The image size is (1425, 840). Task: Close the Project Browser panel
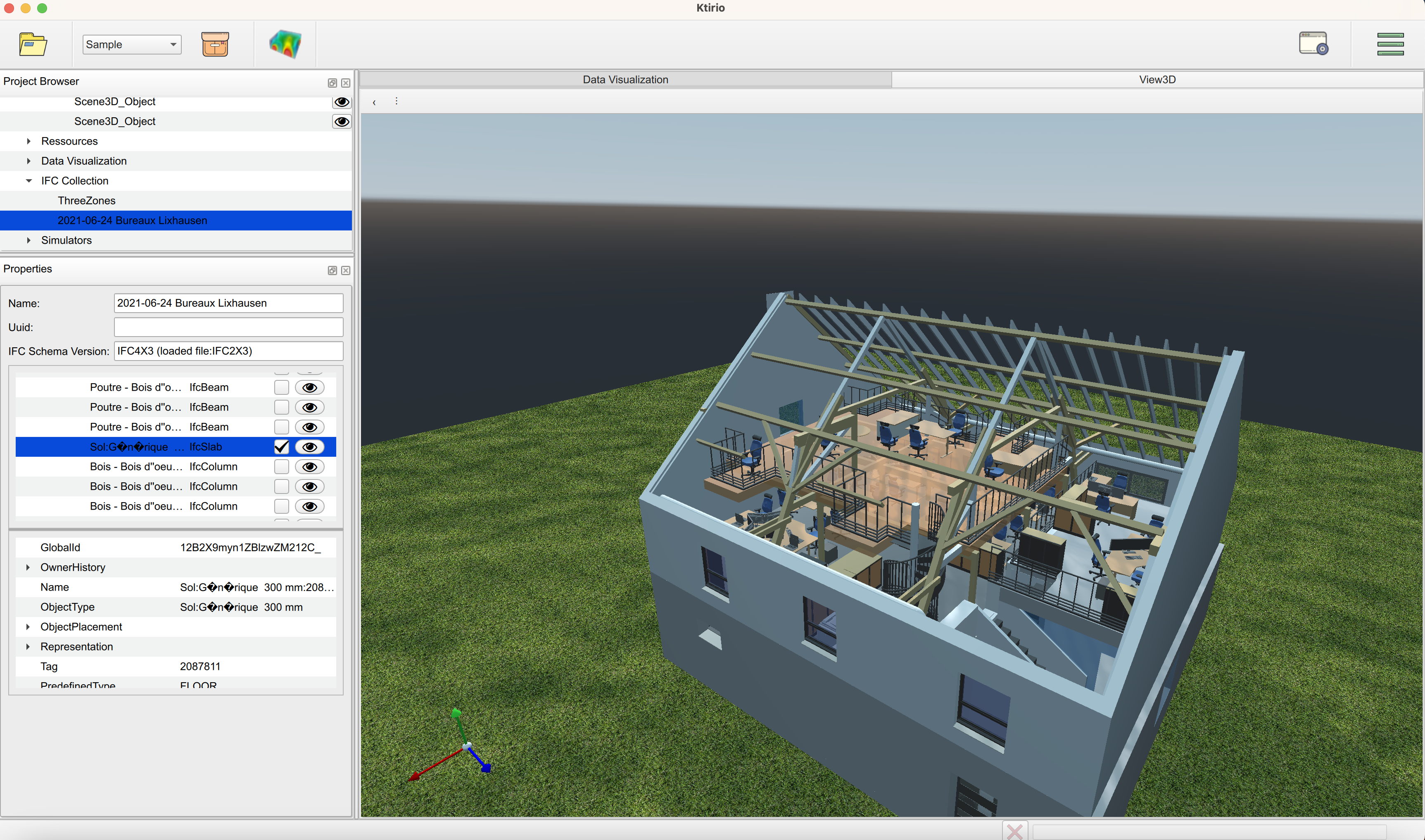click(345, 83)
